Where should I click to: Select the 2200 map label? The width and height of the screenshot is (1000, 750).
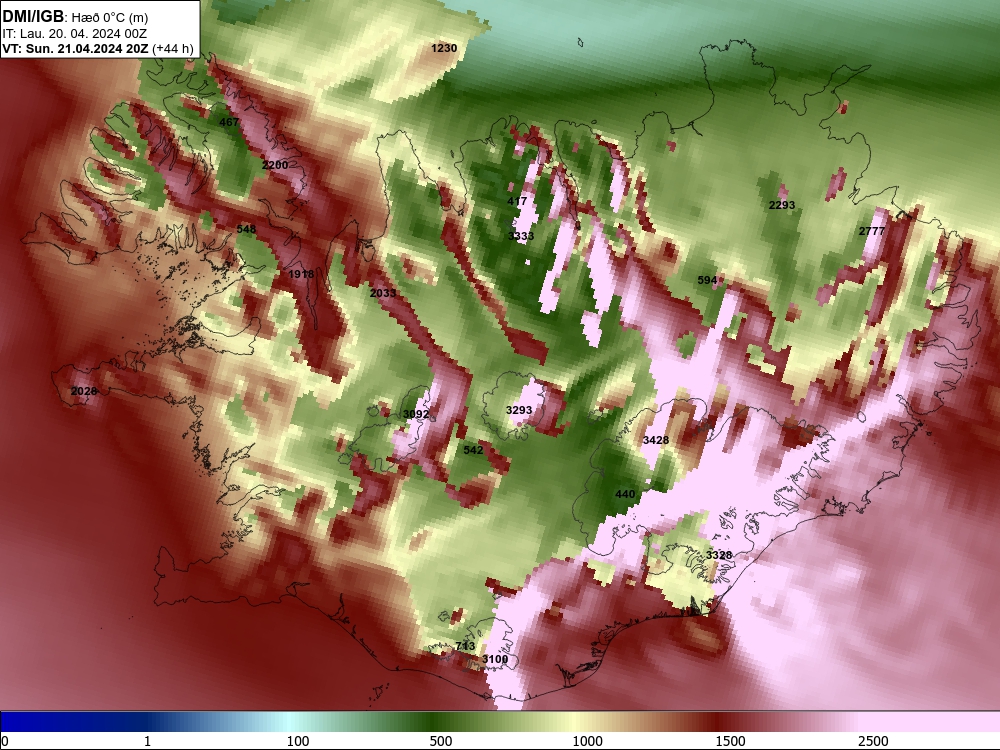(x=275, y=165)
